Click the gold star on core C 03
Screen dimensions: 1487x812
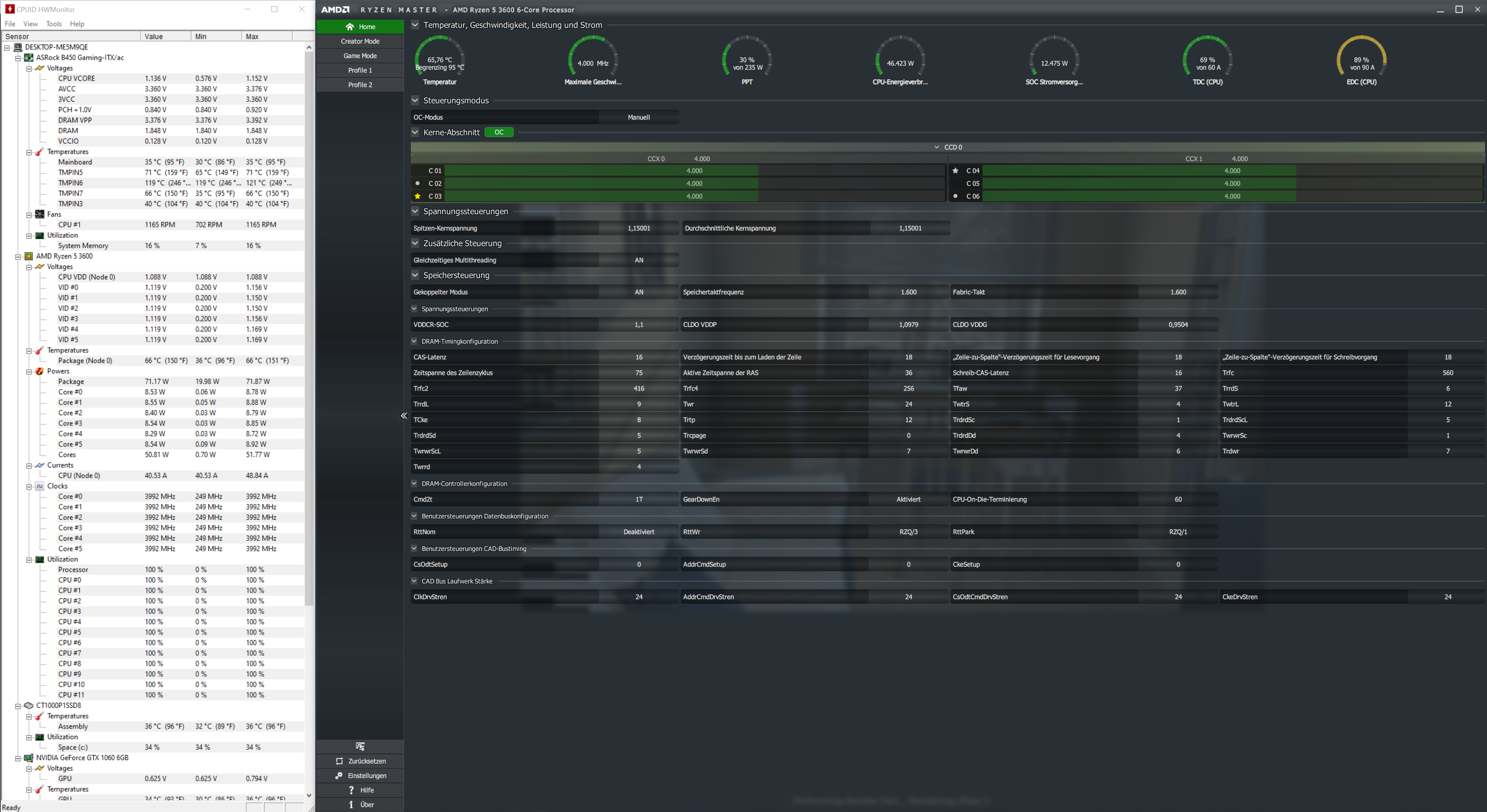(417, 196)
